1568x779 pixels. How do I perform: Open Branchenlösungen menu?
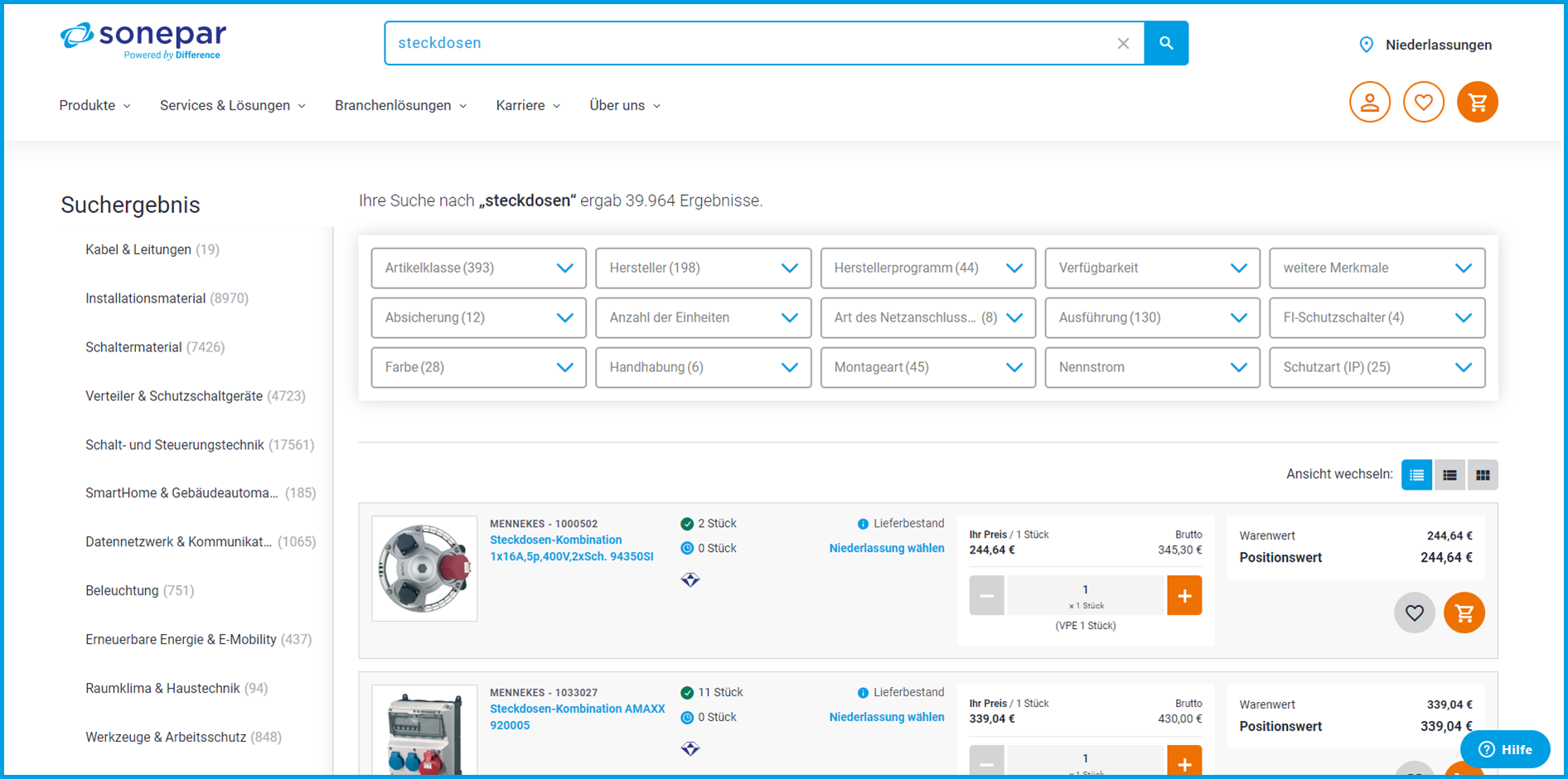pyautogui.click(x=400, y=105)
